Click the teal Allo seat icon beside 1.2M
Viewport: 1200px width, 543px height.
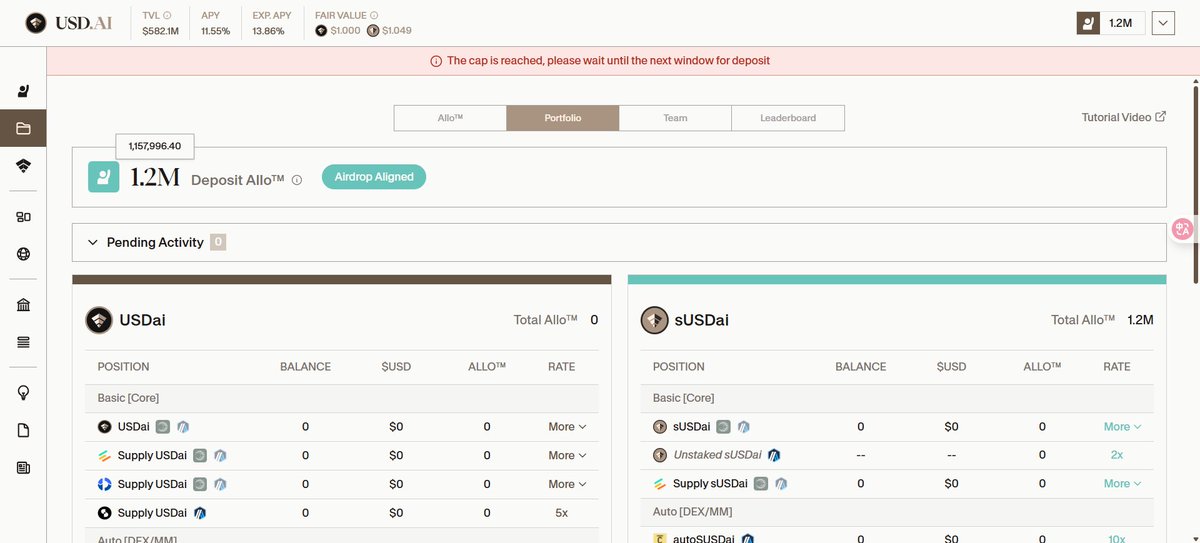click(x=104, y=177)
